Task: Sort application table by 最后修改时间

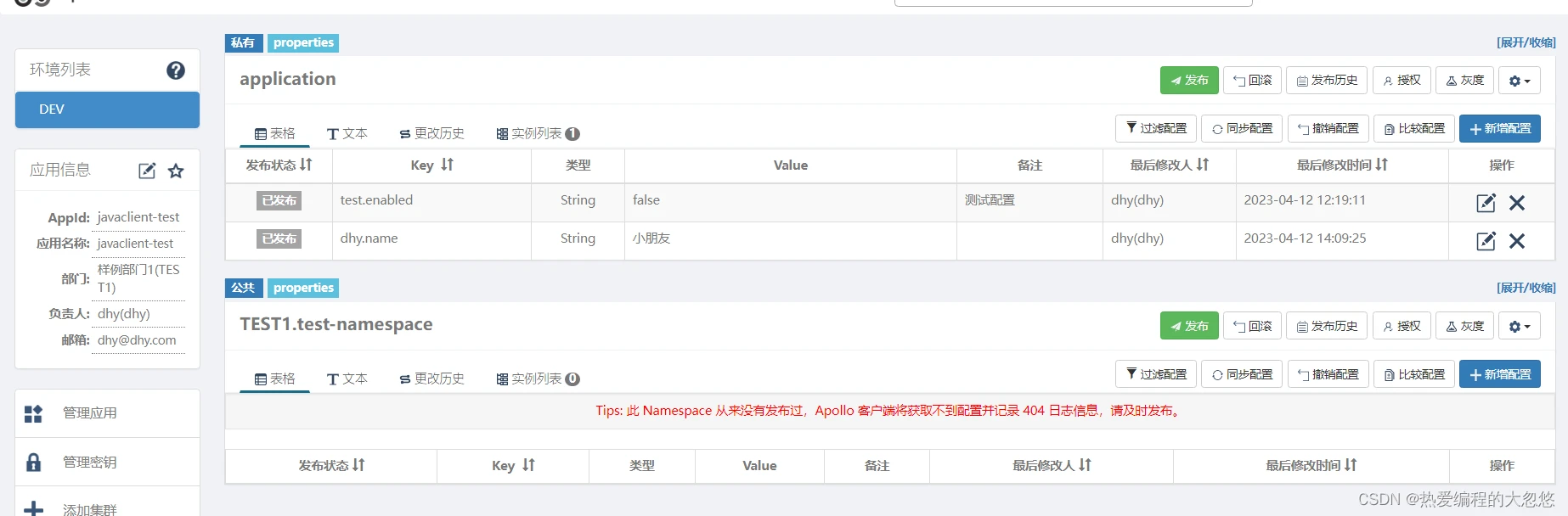Action: [x=1341, y=165]
